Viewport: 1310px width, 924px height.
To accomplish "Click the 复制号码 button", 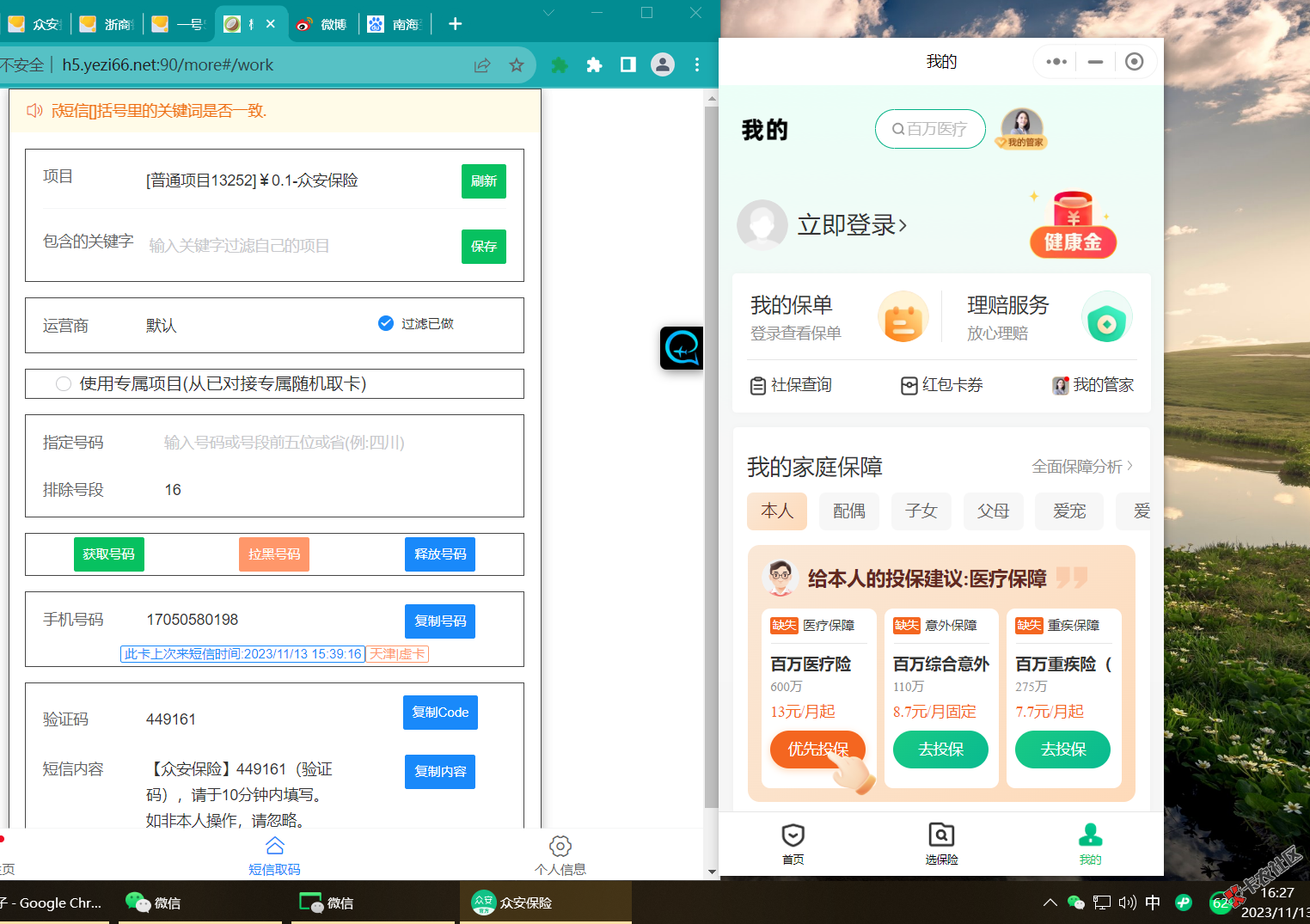I will (440, 621).
